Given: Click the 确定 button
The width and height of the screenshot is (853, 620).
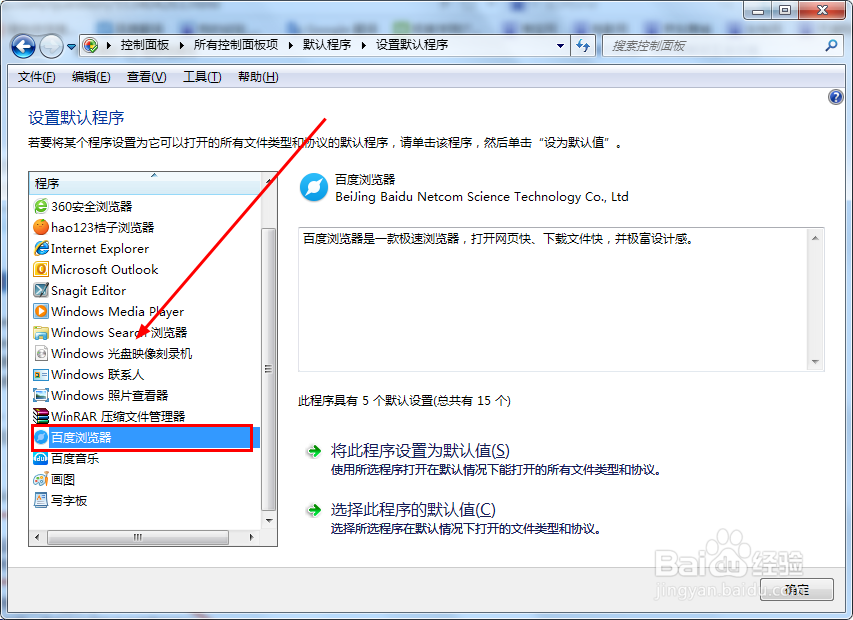Looking at the screenshot, I should coord(796,590).
